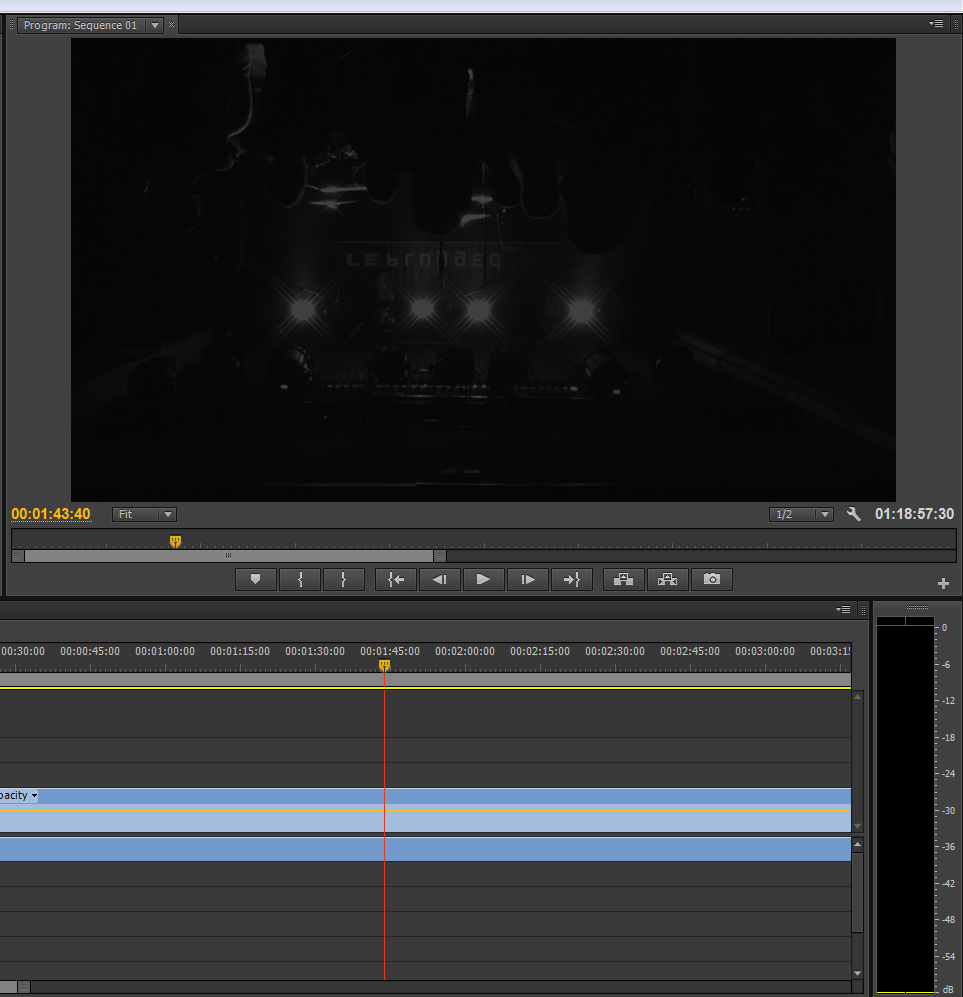Click the Mark Out button

(343, 579)
